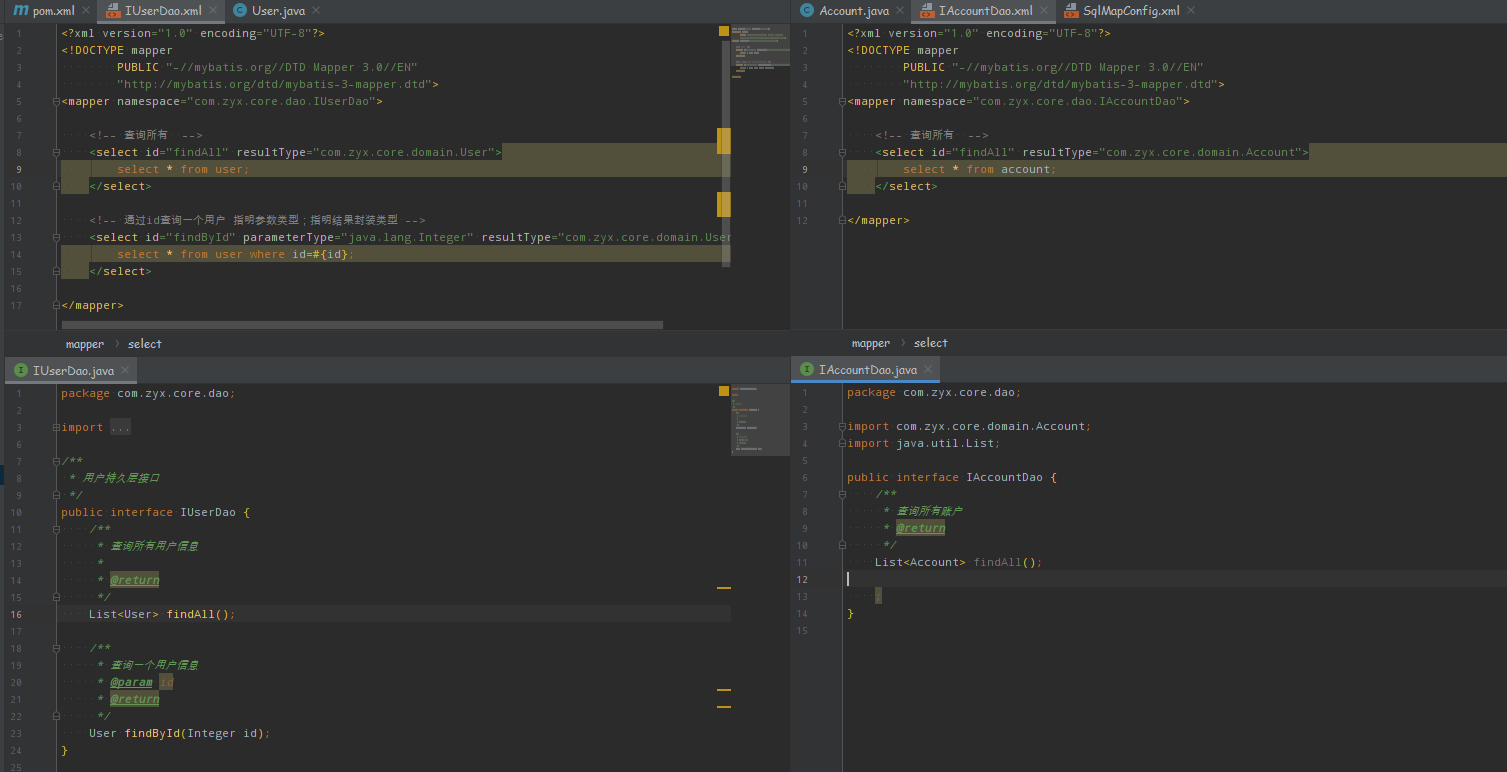Click the warning stripe mark beside @param line in IUserDao.java
The image size is (1507, 772).
pyautogui.click(x=724, y=690)
